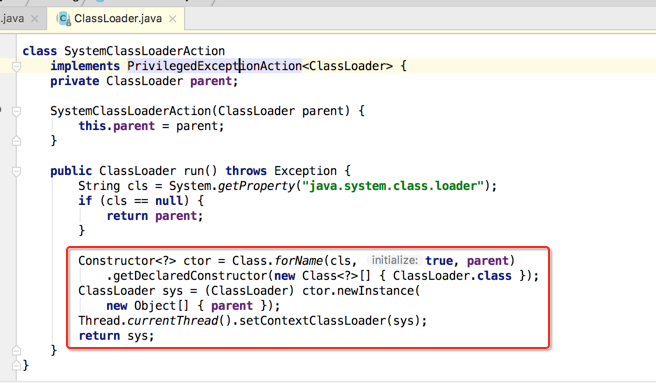Click the fold end marker at final closing brace

click(x=16, y=365)
